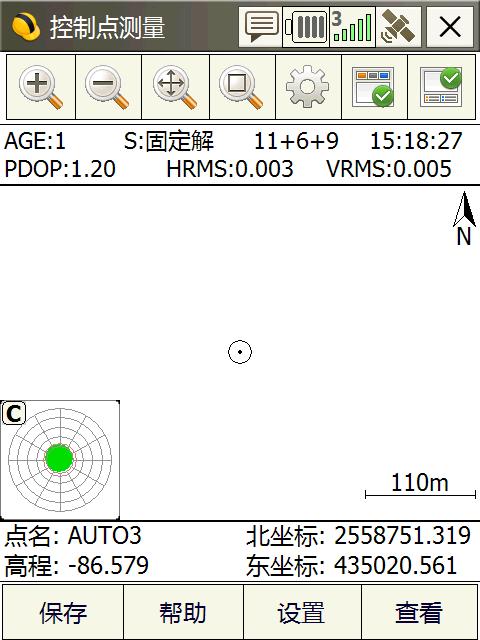Open the message bubble icon

pos(260,27)
